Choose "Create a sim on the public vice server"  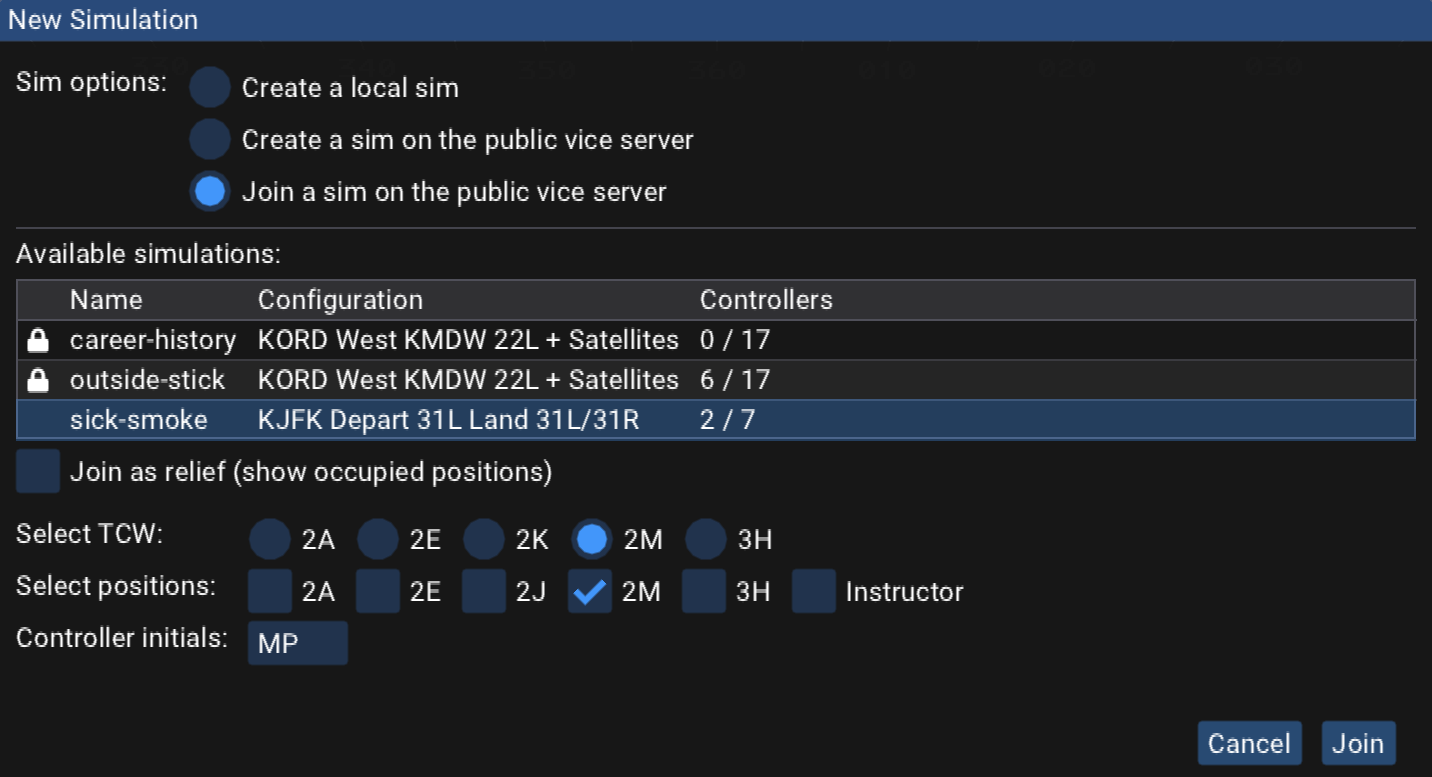coord(210,139)
